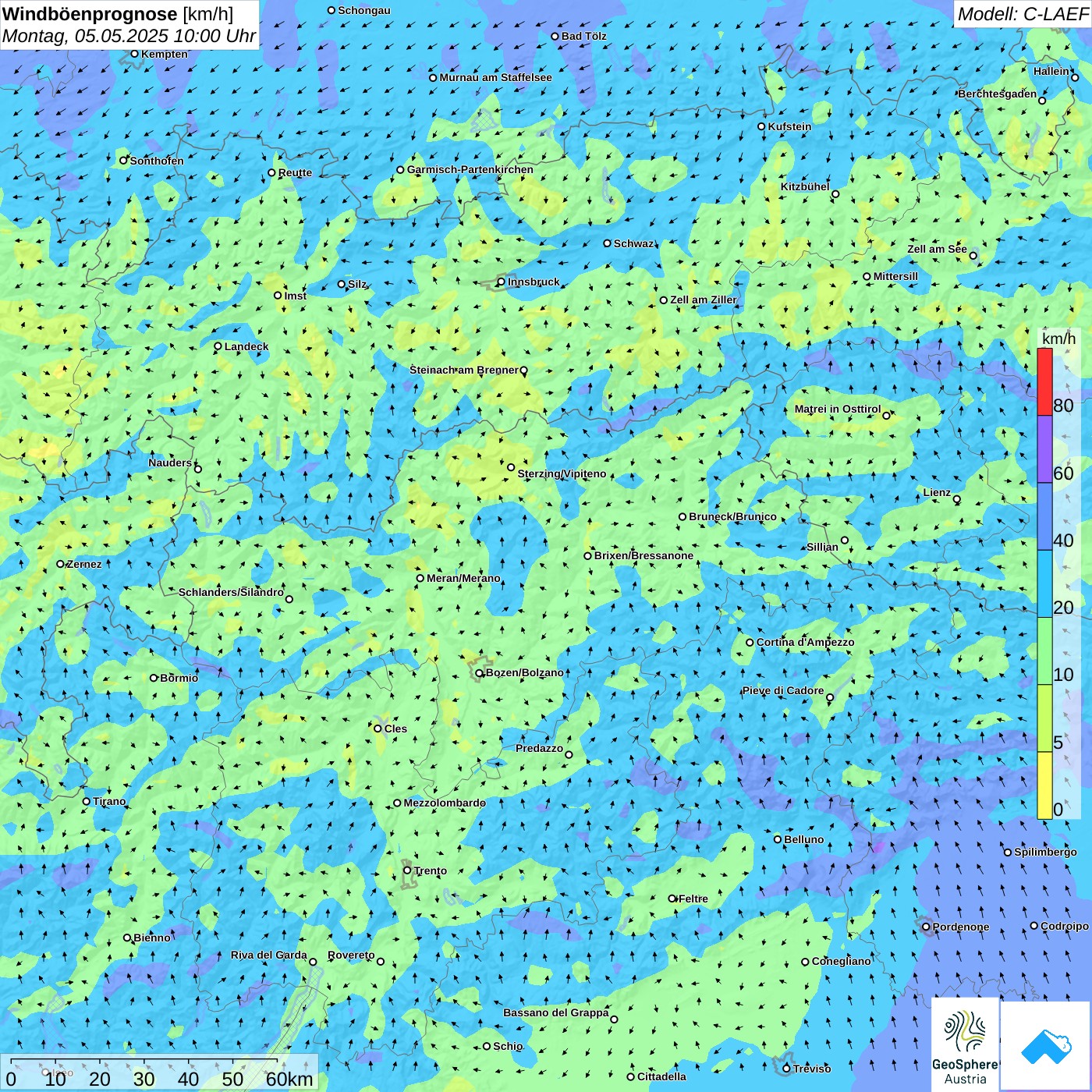
Task: Click the km/h legend unit label
Action: [1058, 338]
